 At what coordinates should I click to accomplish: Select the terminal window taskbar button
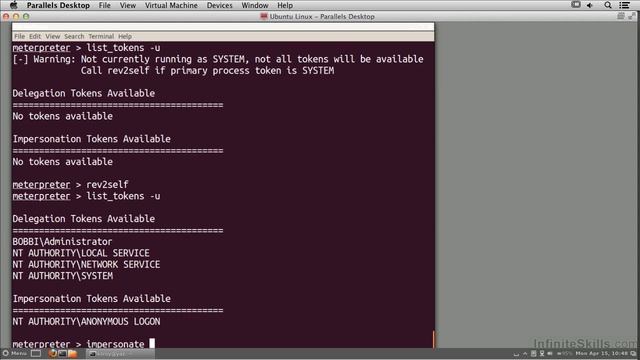[x=120, y=354]
